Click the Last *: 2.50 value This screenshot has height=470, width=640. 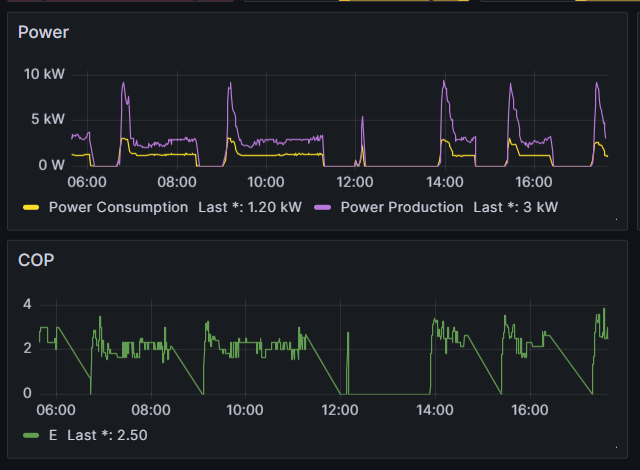coord(107,435)
